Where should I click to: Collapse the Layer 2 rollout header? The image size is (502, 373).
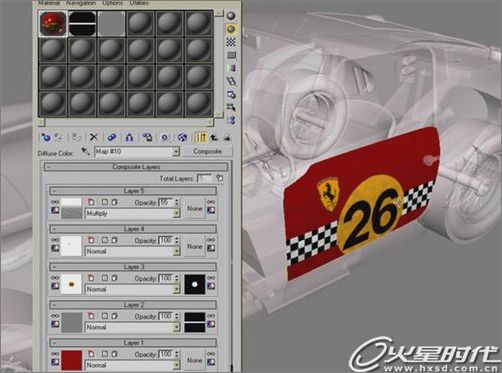(133, 305)
